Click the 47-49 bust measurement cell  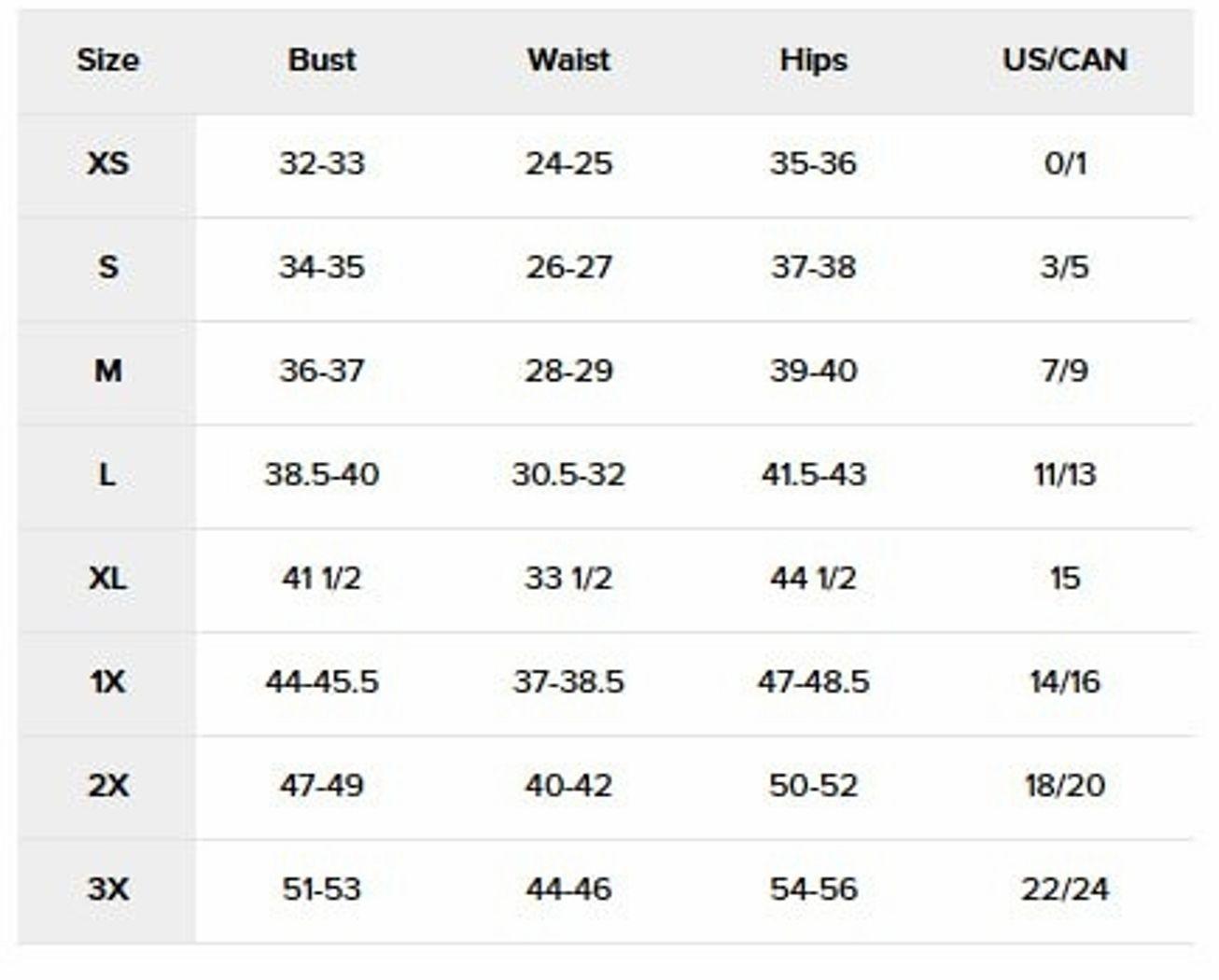click(x=322, y=786)
